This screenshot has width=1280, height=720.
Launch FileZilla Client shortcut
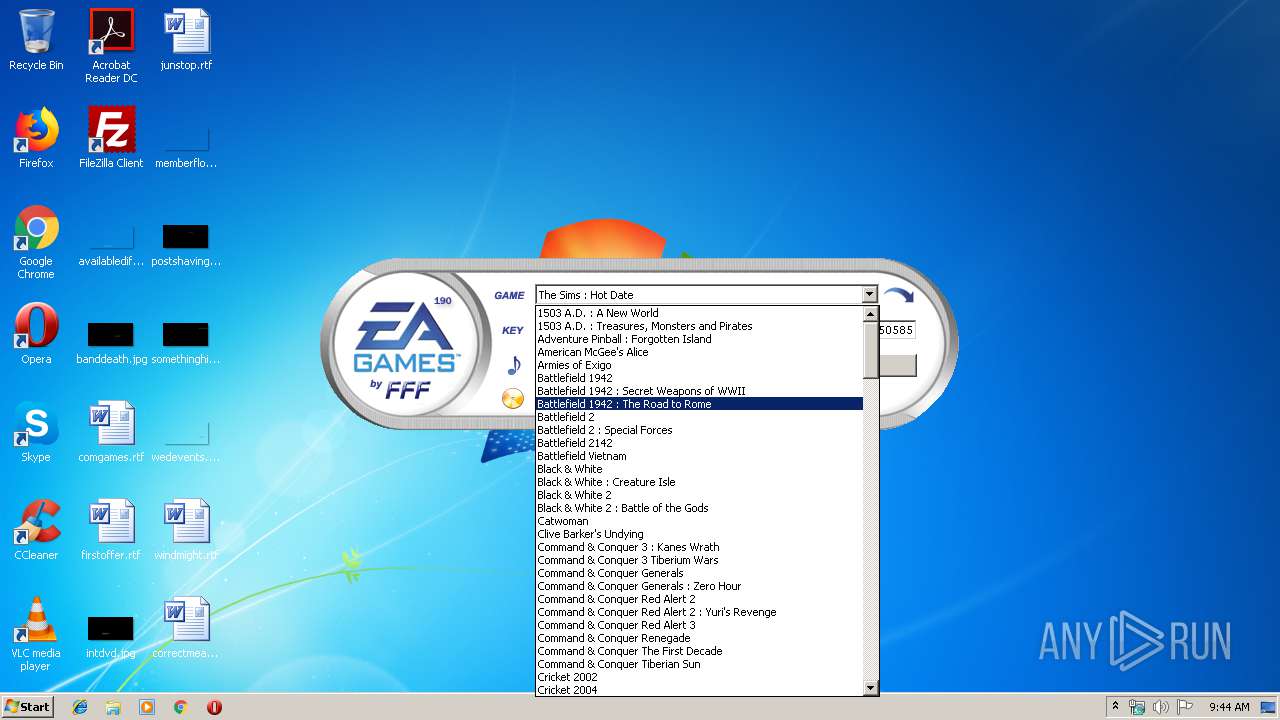click(x=111, y=139)
